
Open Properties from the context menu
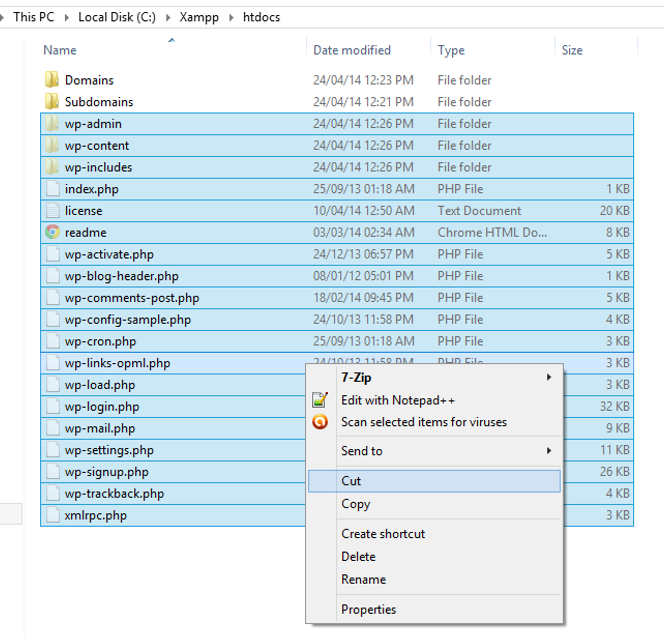click(434, 609)
